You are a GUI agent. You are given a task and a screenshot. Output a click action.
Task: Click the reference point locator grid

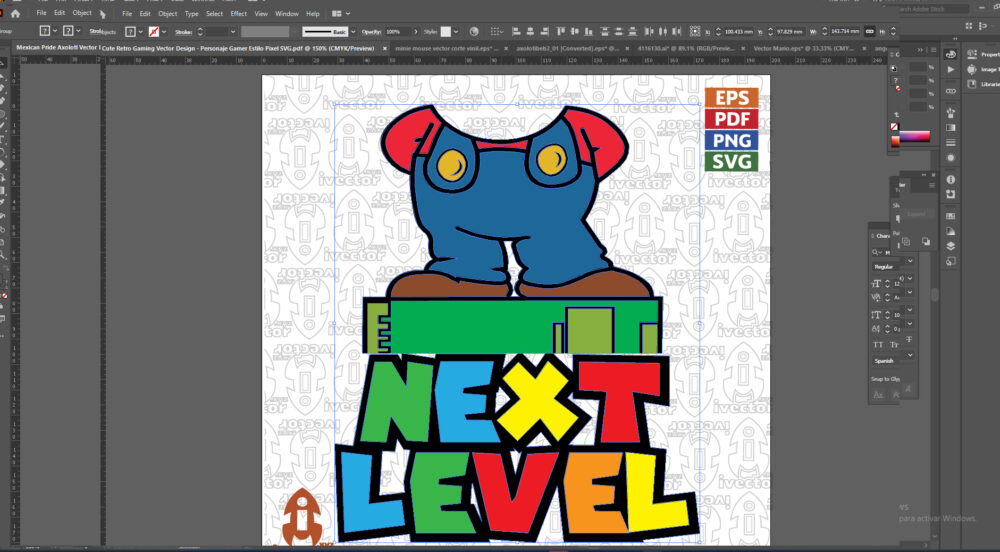[x=695, y=31]
